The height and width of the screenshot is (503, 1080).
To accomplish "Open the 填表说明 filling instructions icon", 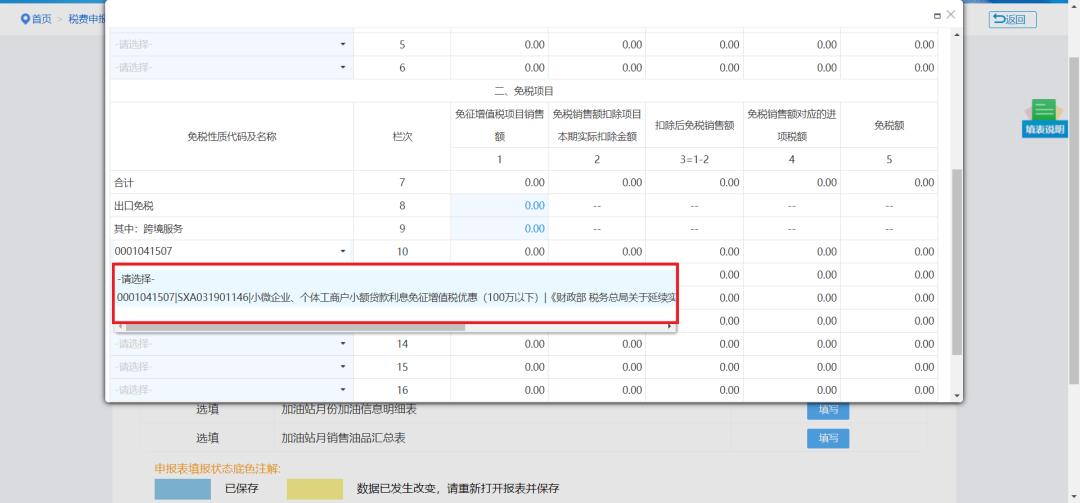I will [x=1044, y=118].
